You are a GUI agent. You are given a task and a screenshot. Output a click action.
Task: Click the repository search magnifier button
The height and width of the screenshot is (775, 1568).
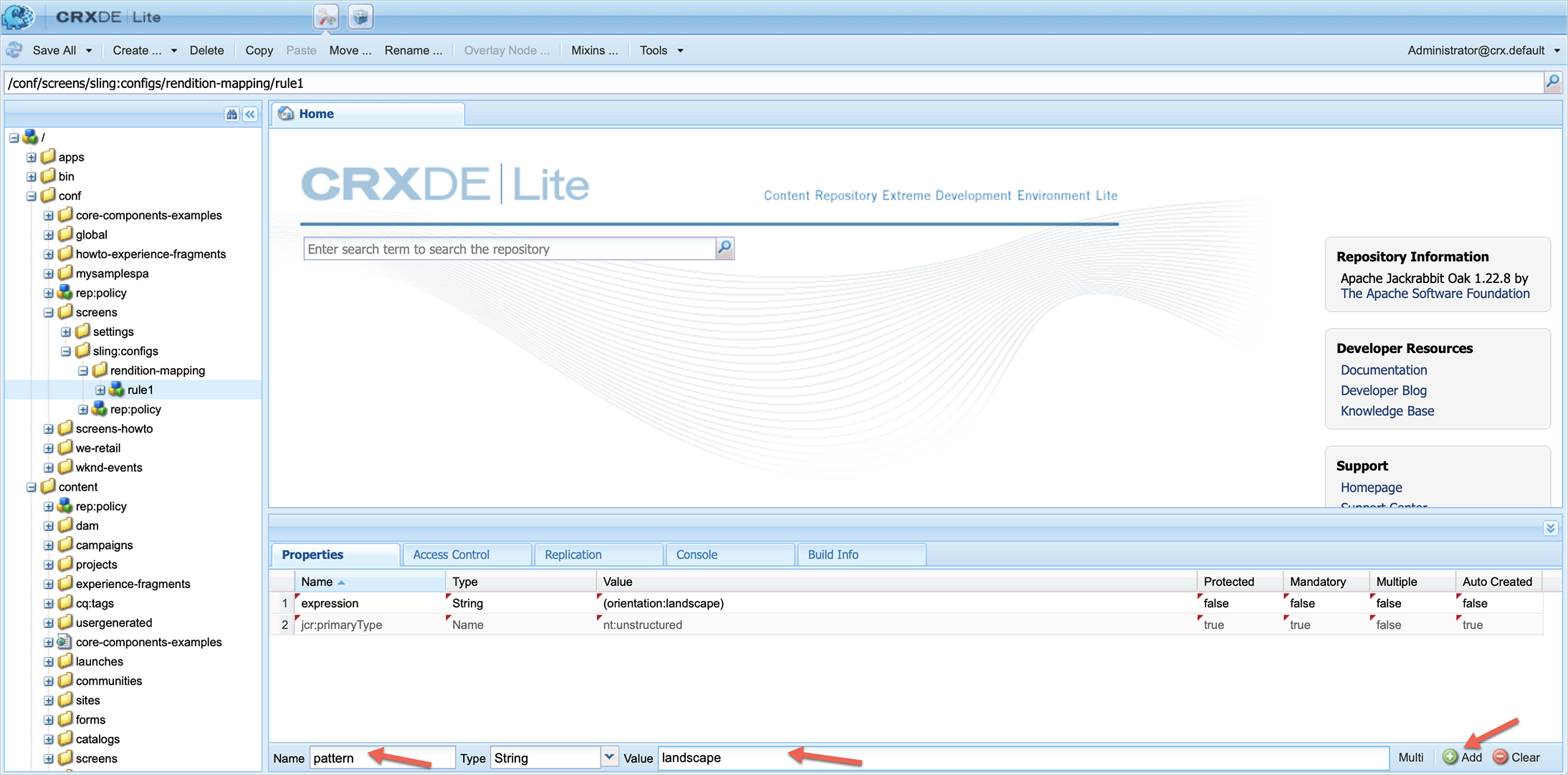725,249
